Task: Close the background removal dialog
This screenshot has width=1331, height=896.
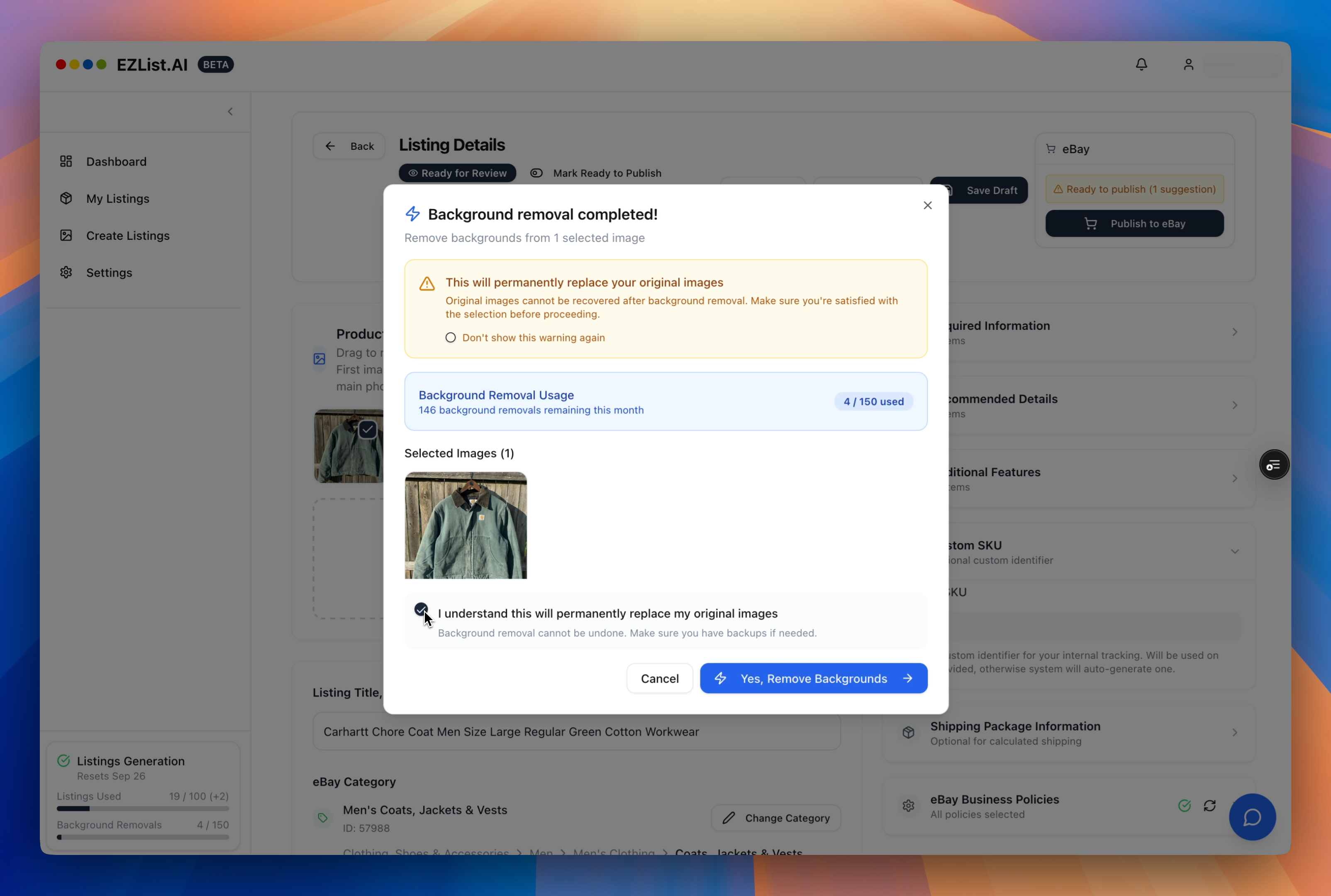Action: click(x=927, y=205)
